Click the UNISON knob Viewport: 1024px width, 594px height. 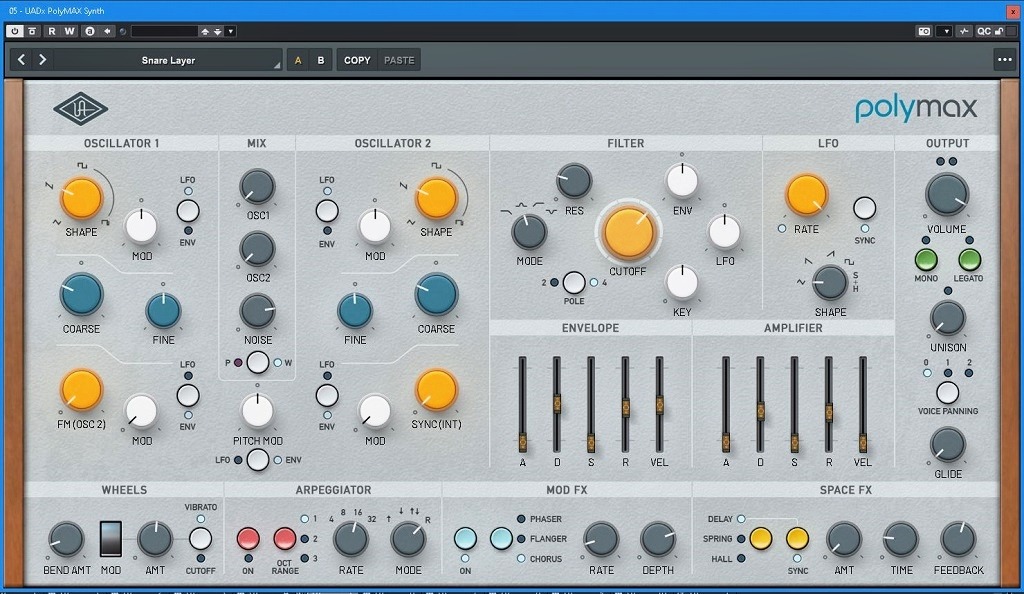(x=948, y=319)
